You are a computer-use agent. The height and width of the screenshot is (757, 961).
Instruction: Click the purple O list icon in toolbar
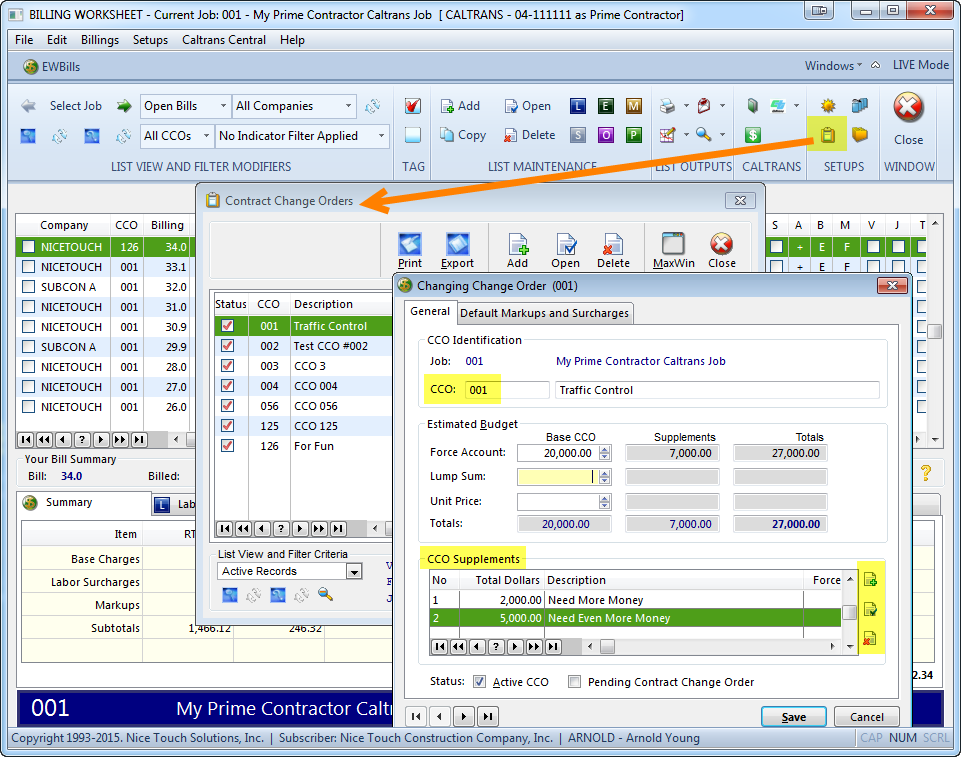(606, 135)
